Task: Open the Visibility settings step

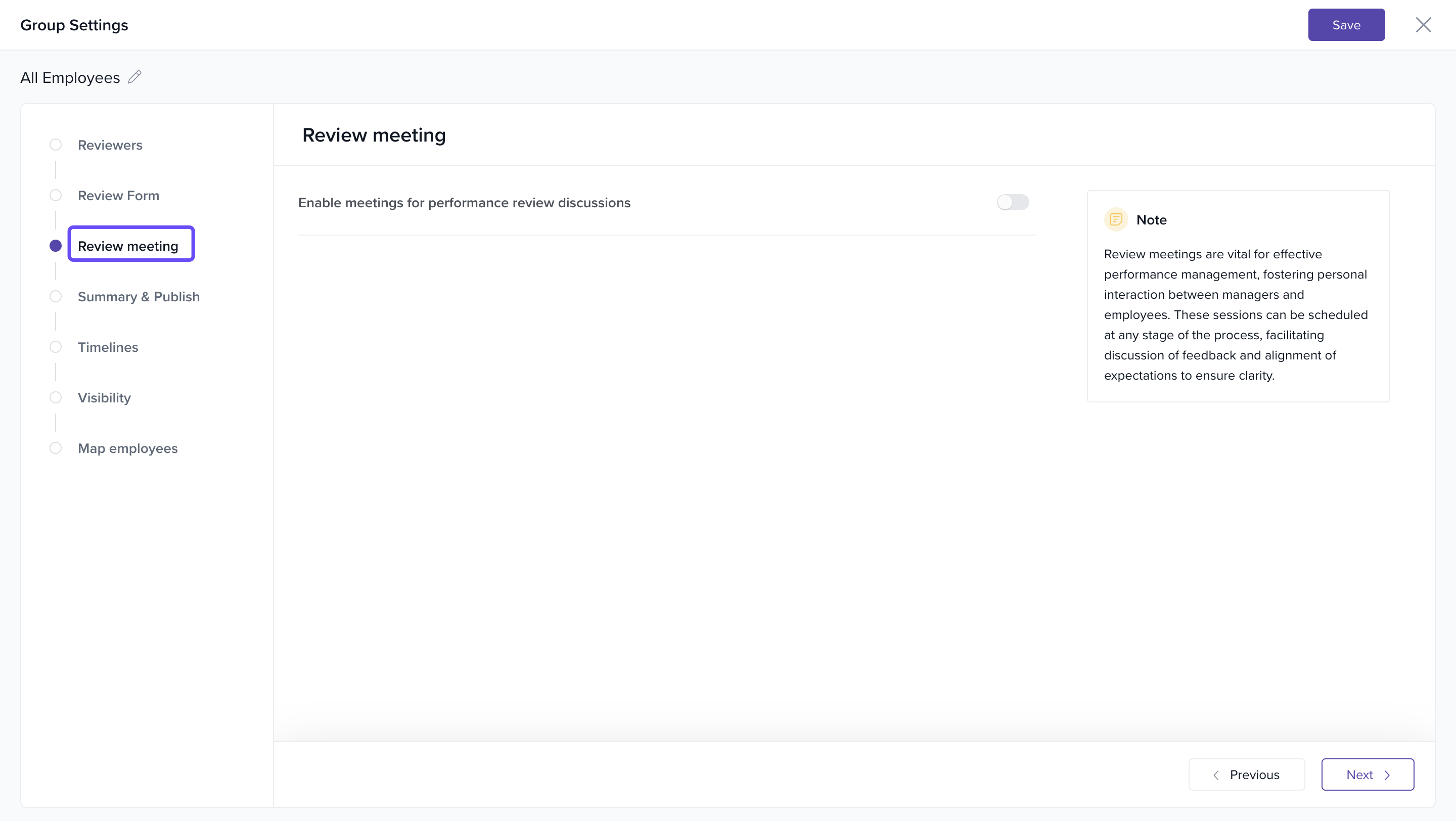Action: click(104, 398)
